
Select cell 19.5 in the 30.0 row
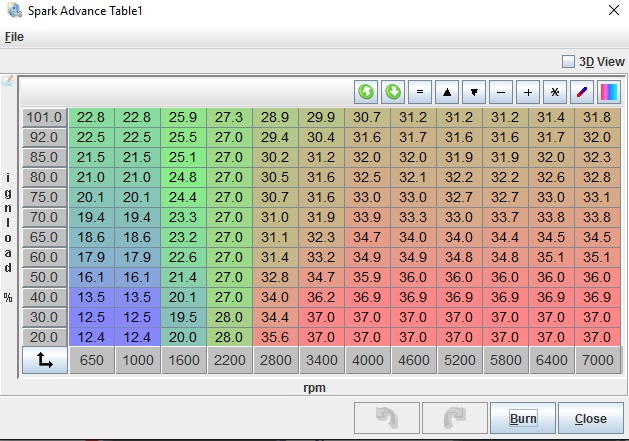183,317
